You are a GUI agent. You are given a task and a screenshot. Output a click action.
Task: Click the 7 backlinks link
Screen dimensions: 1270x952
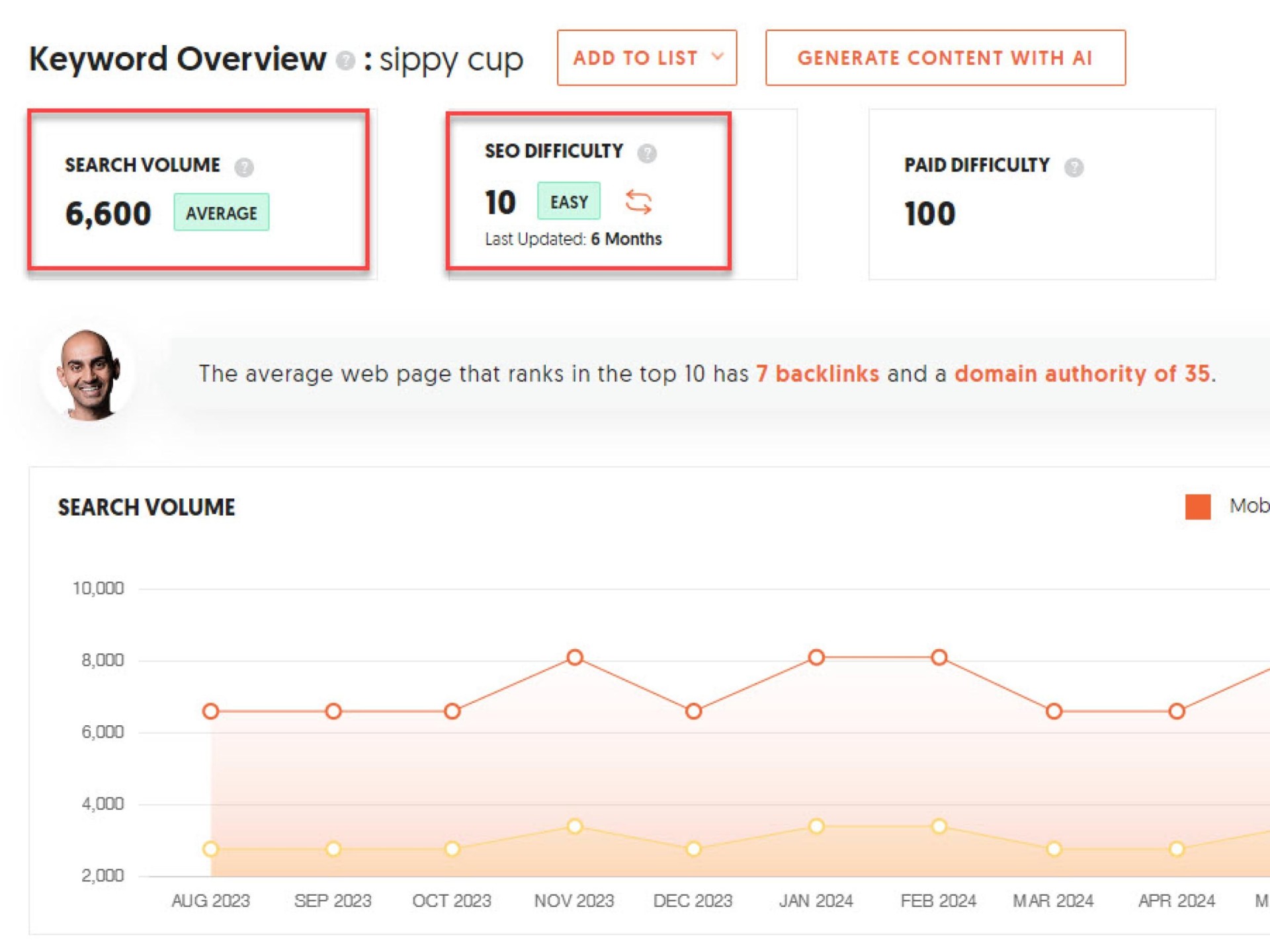point(818,374)
